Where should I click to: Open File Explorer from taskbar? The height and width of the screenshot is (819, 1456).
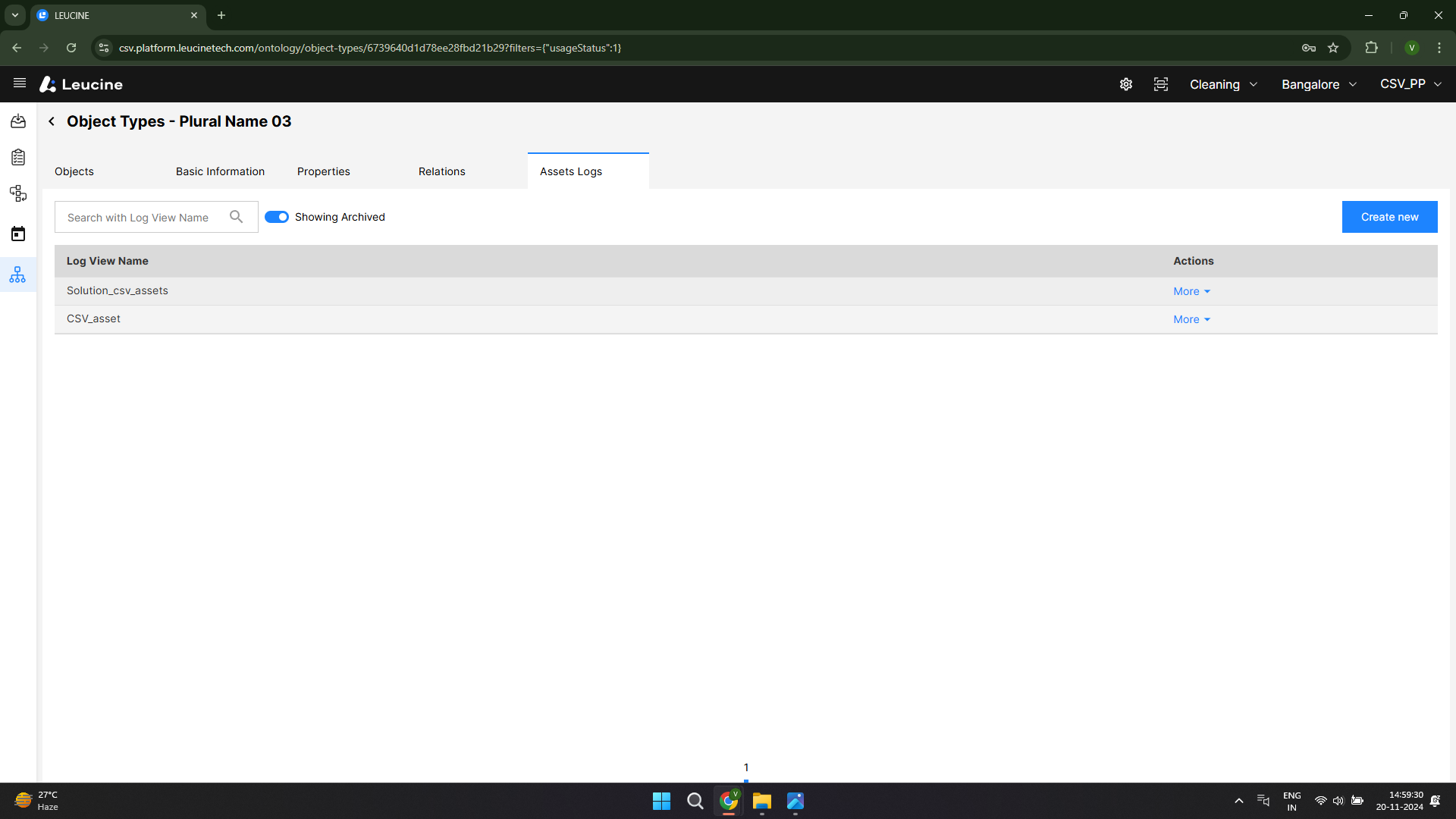pyautogui.click(x=761, y=801)
